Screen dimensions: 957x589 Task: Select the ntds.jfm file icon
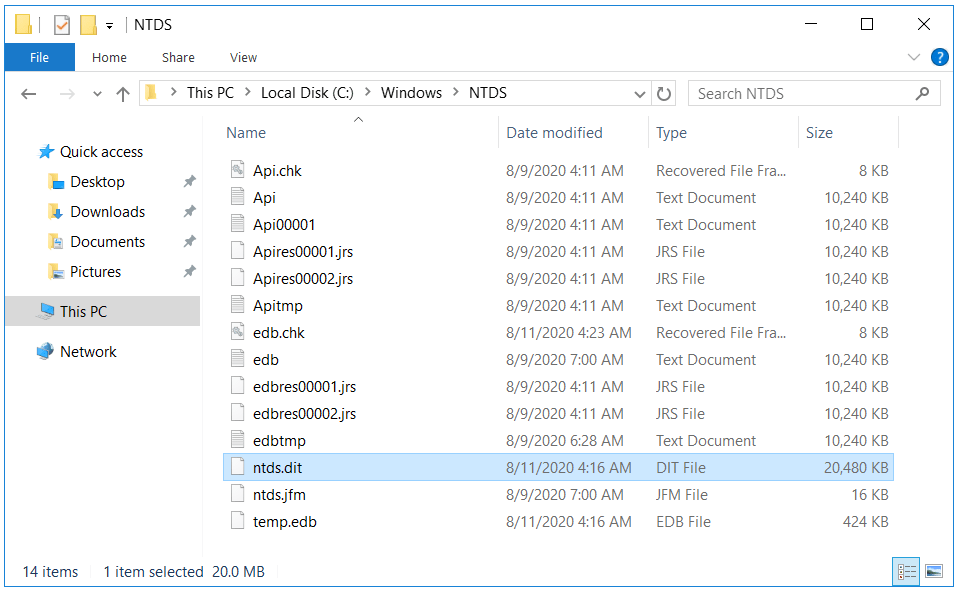(238, 494)
